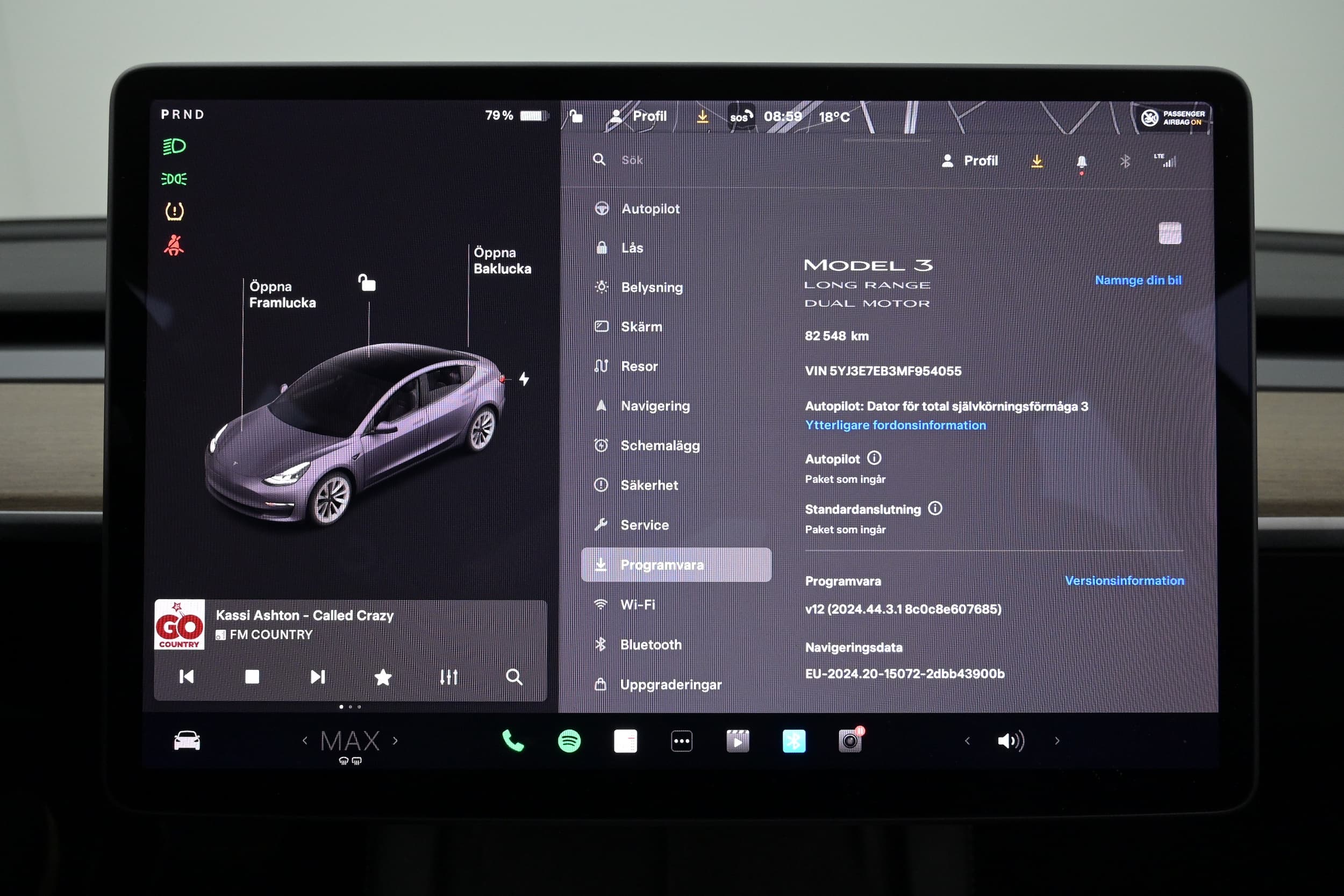1344x896 pixels.
Task: Tap the speaker volume icon
Action: click(x=1011, y=741)
